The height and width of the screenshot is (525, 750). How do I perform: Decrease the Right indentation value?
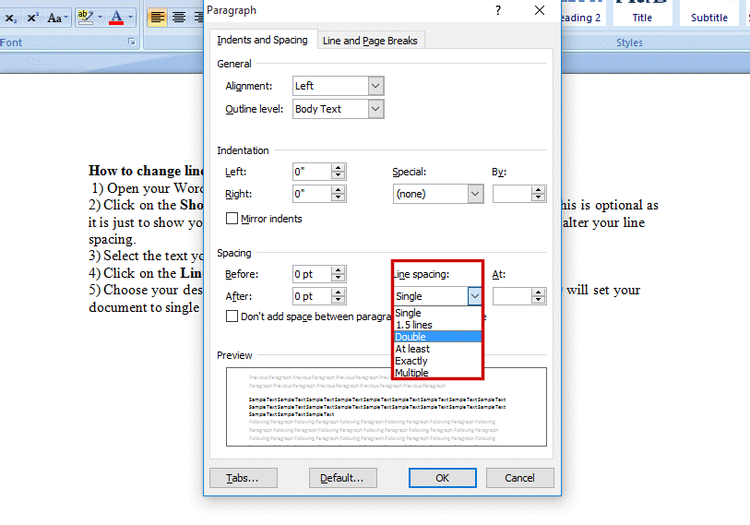(x=338, y=197)
